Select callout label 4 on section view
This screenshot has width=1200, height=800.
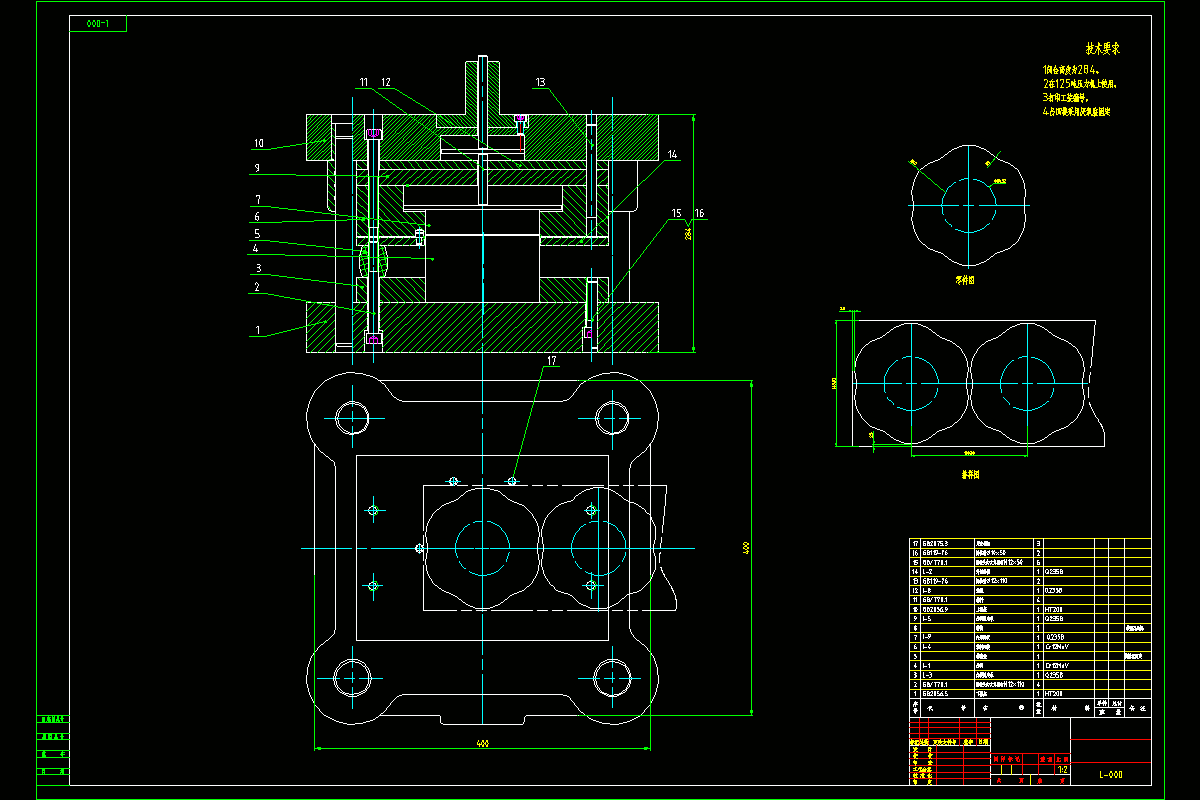[x=256, y=248]
